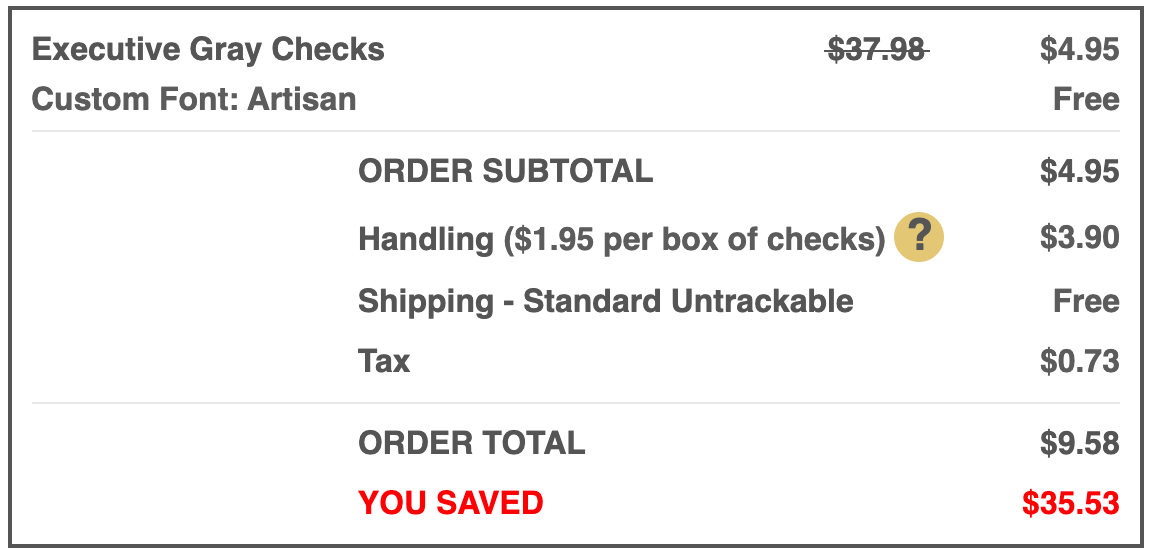Viewport: 1152px width, 558px height.
Task: Click the ORDER TOTAL label
Action: tap(472, 443)
